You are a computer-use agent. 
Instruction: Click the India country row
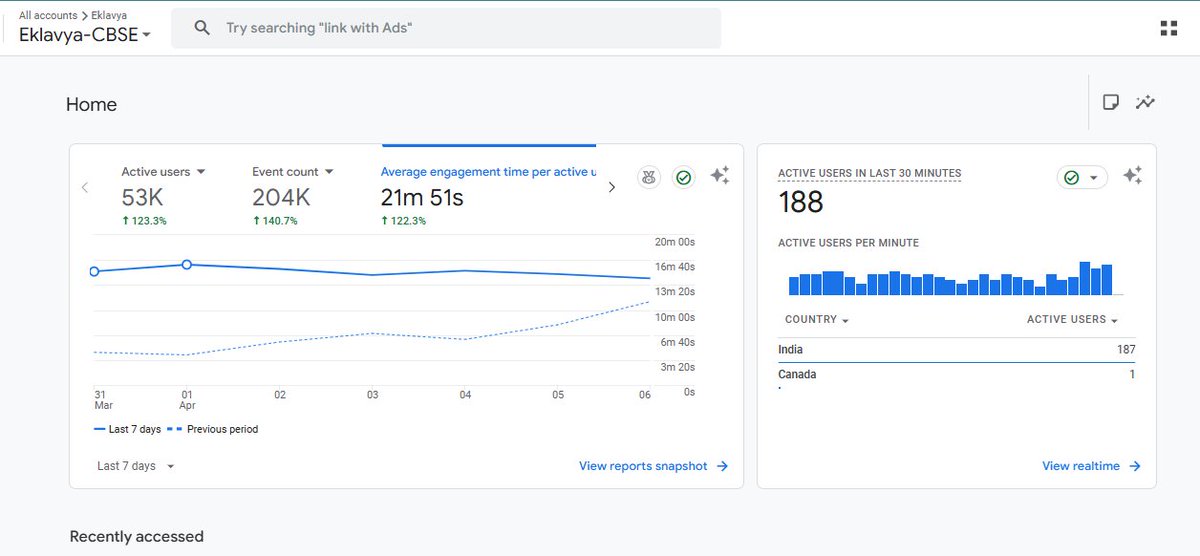[x=957, y=350]
